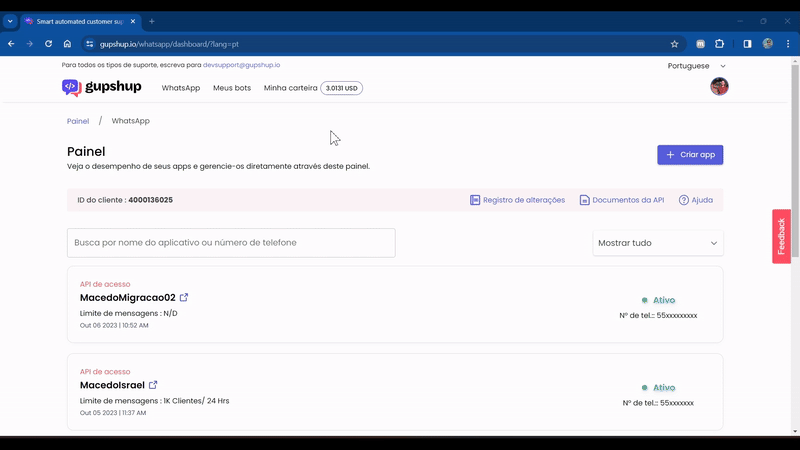Click the Registro de alterações icon
The image size is (800, 450).
[x=475, y=200]
